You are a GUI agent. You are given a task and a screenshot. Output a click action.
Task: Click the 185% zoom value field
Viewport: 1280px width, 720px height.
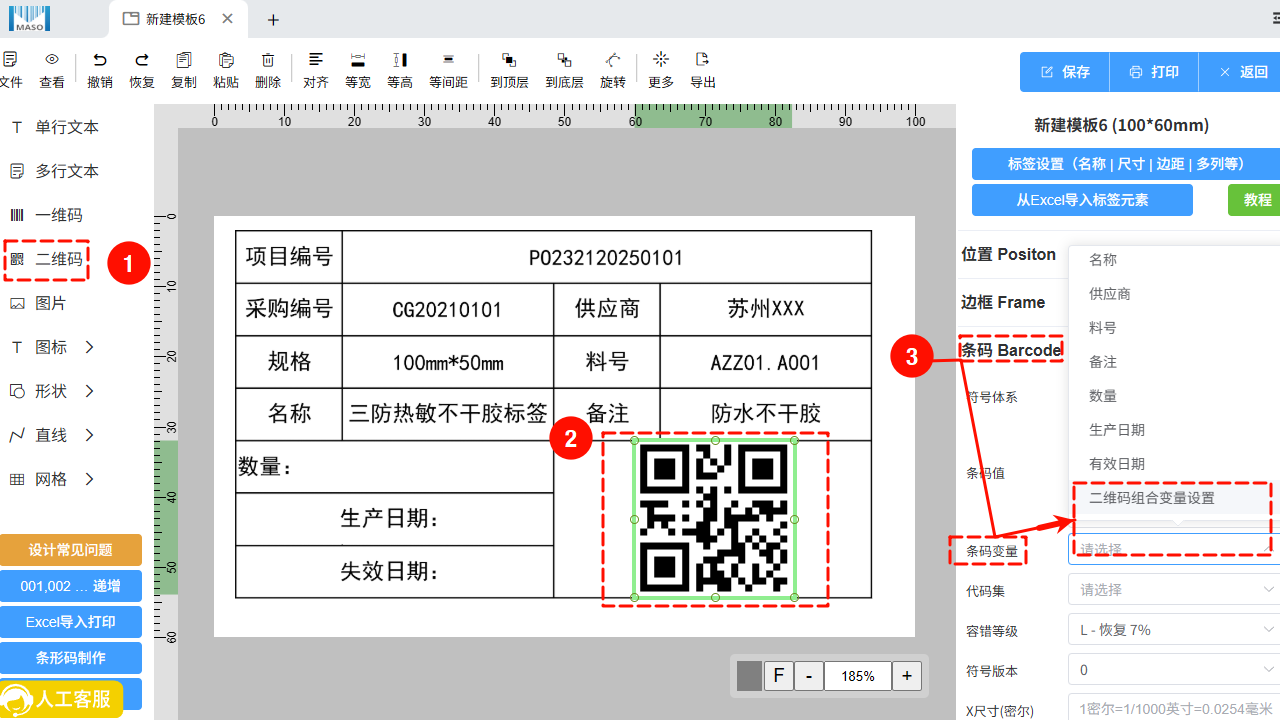[858, 676]
